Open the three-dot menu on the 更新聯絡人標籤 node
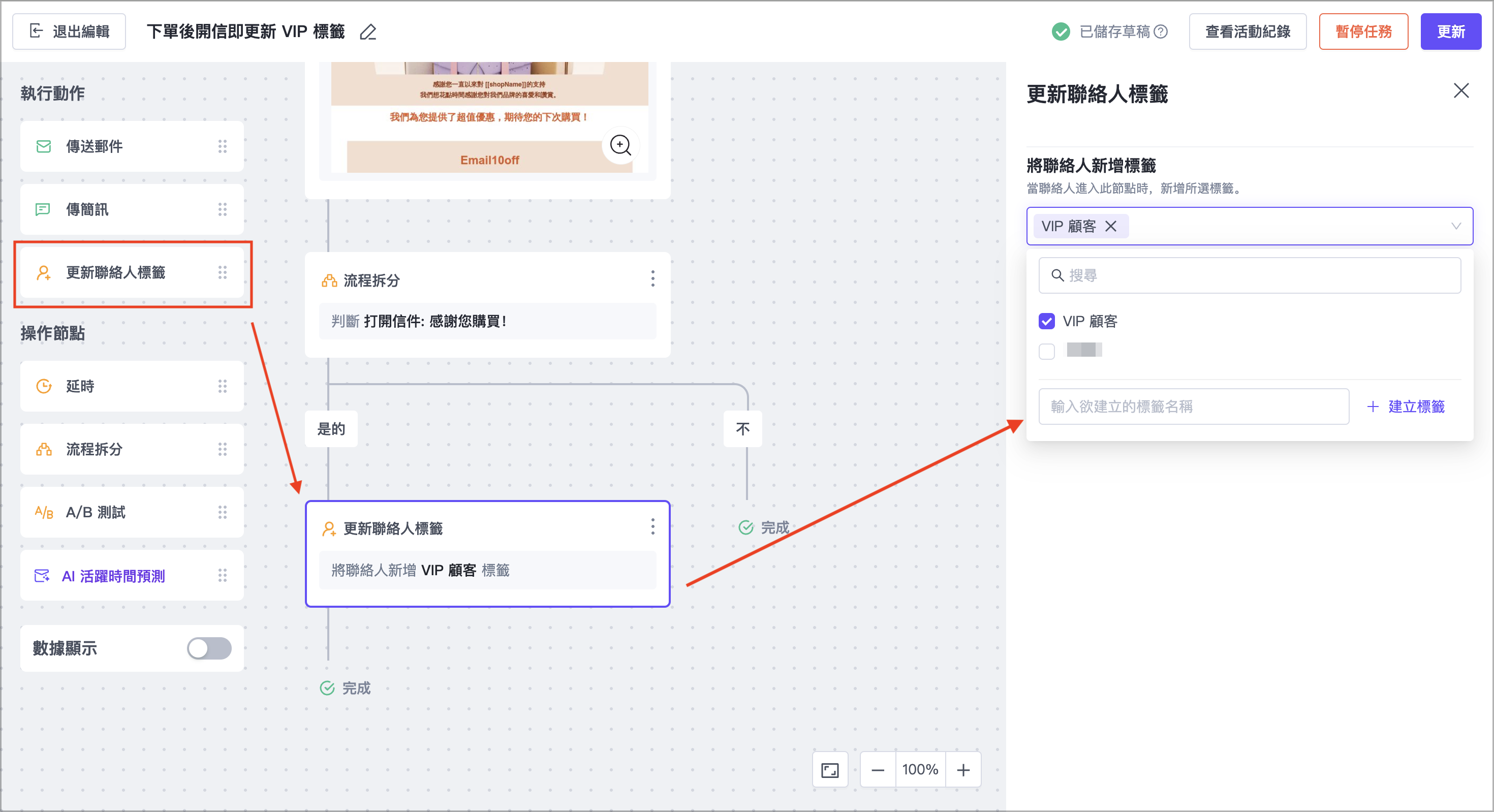Image resolution: width=1494 pixels, height=812 pixels. pos(652,526)
